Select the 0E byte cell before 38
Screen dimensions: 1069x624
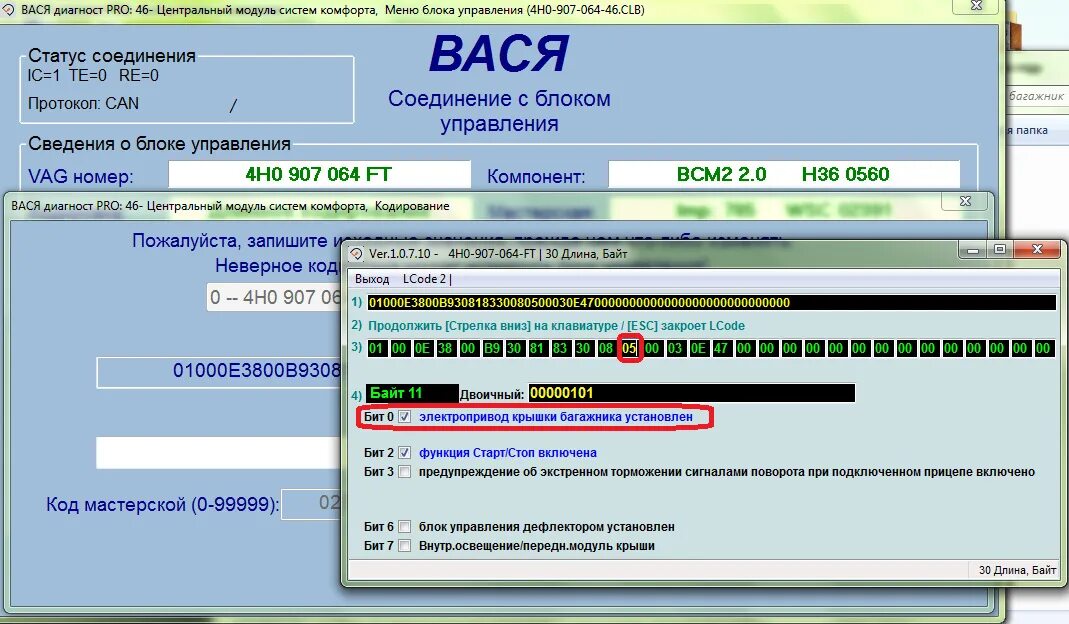(x=422, y=348)
